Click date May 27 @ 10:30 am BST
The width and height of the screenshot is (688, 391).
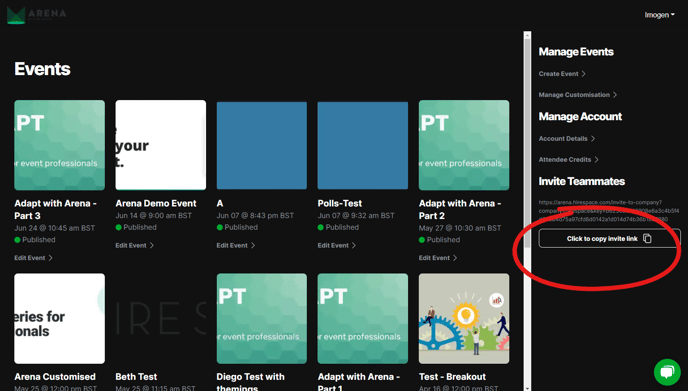[459, 228]
